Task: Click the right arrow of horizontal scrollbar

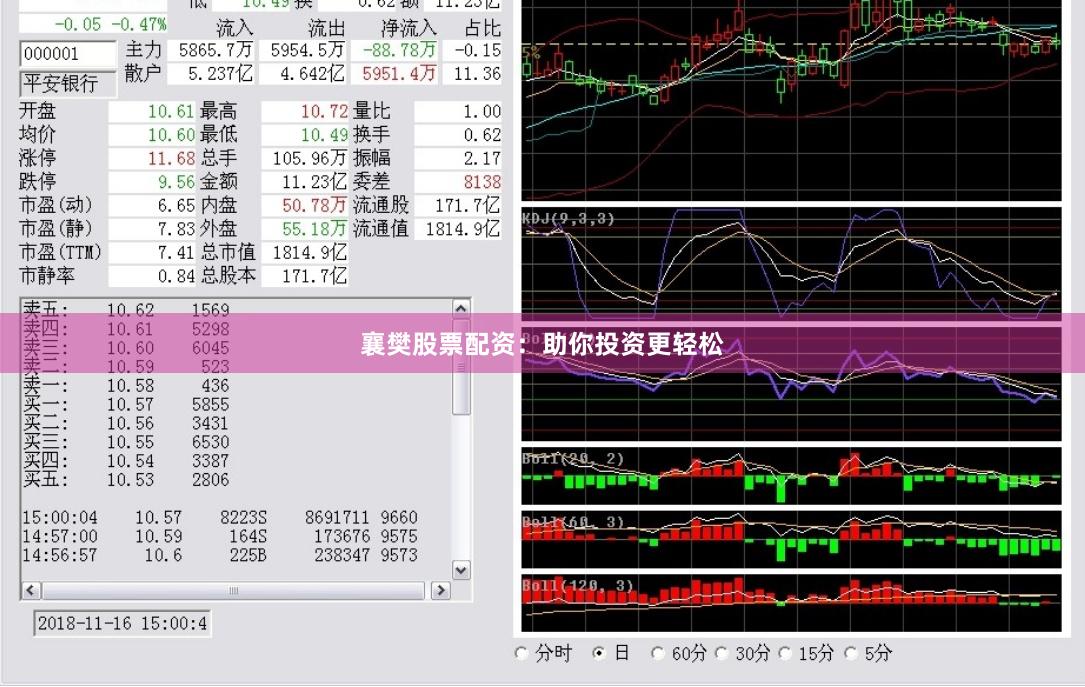Action: (x=441, y=590)
